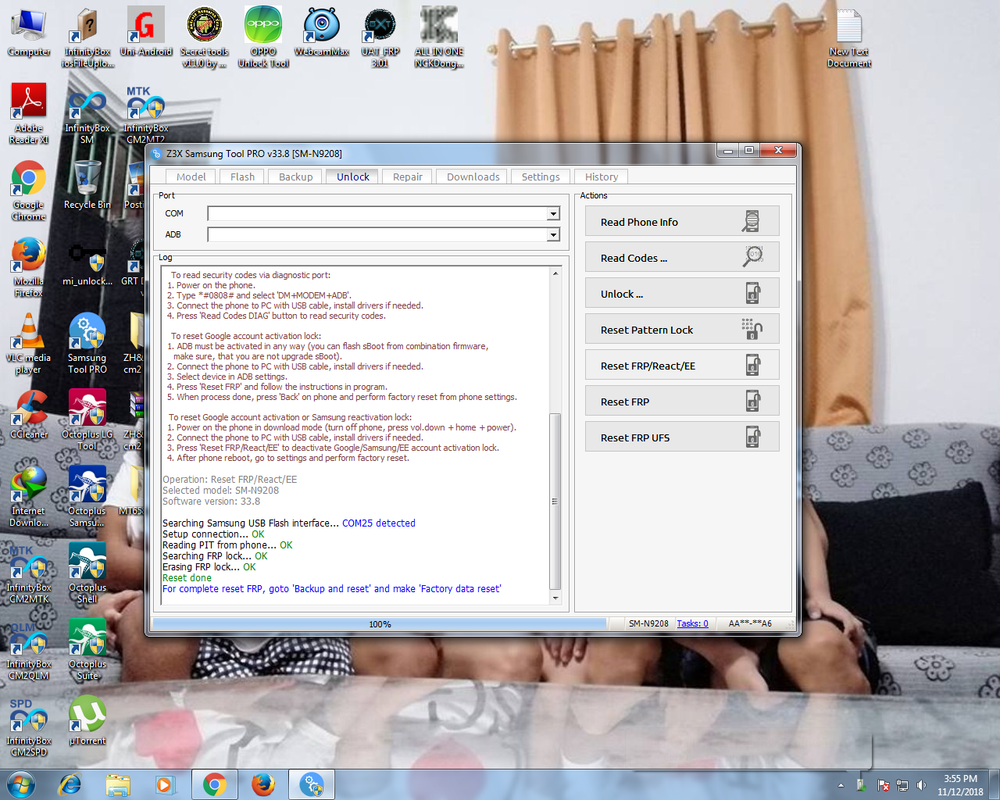Launch OPPO Unlock Tool shortcut

click(x=263, y=37)
